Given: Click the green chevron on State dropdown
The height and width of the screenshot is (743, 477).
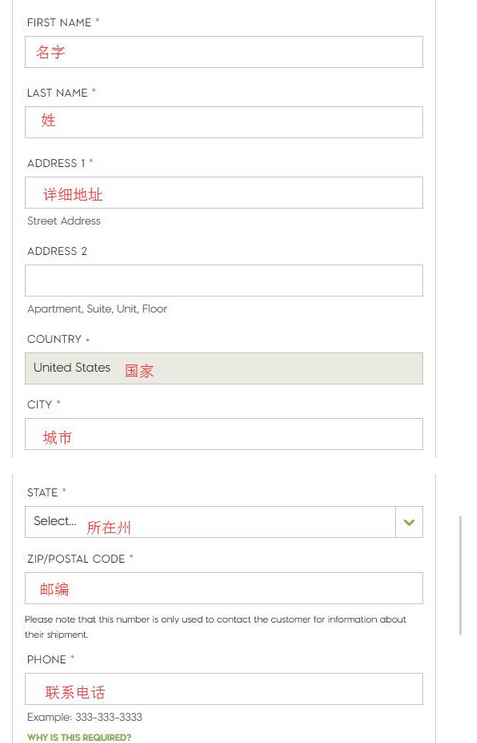Looking at the screenshot, I should (409, 522).
